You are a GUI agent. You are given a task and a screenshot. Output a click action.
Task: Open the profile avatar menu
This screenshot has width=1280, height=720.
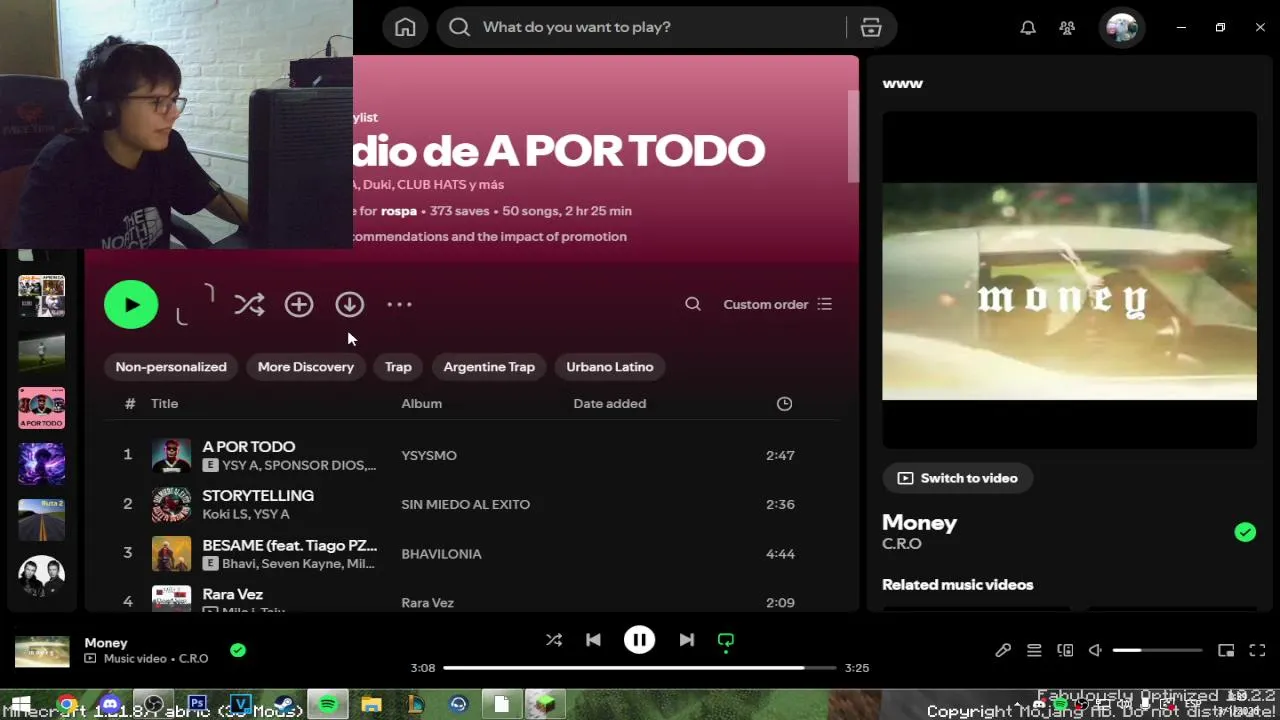click(x=1122, y=27)
